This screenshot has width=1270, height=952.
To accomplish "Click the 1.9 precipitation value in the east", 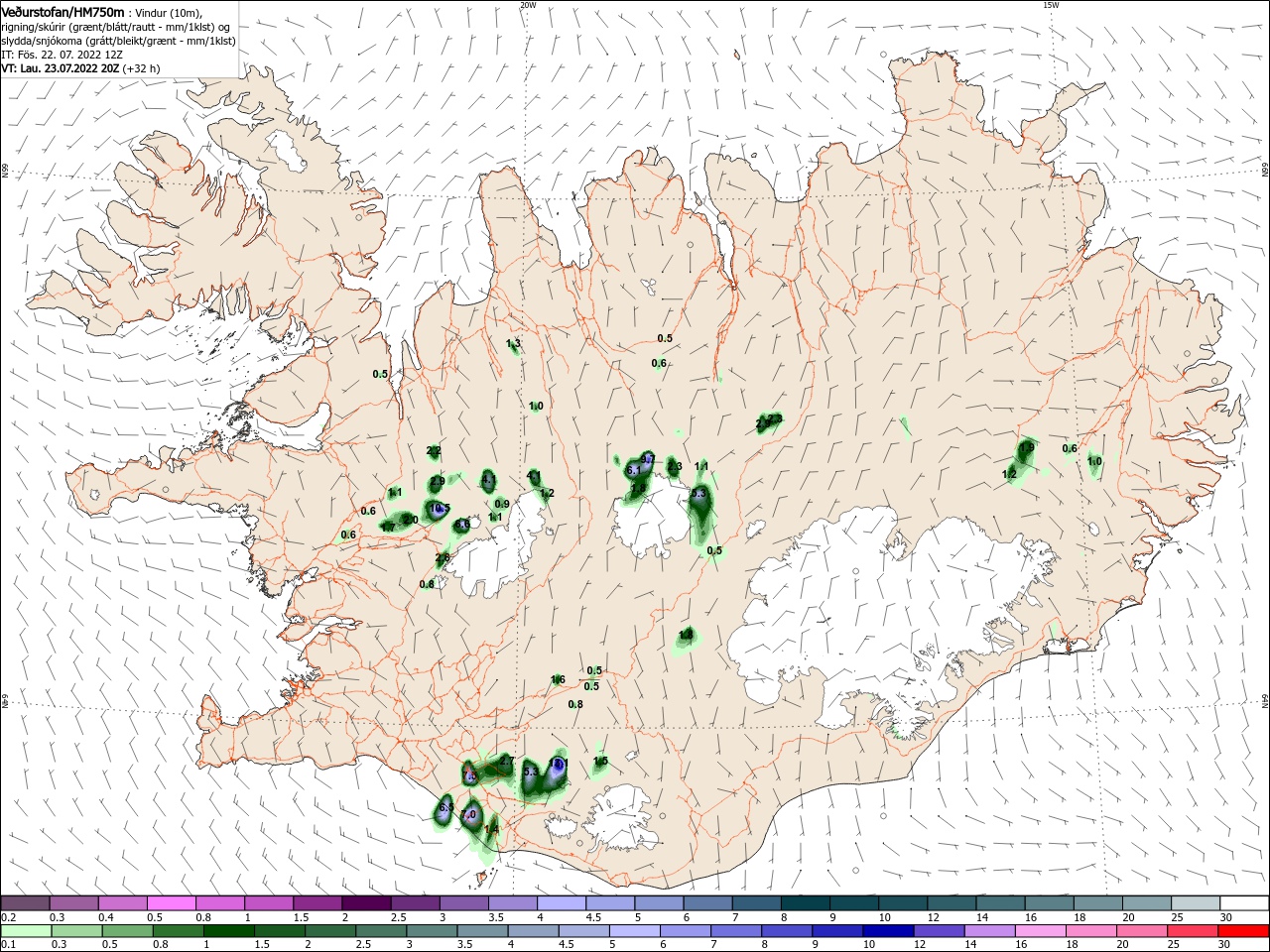I will click(x=1027, y=448).
